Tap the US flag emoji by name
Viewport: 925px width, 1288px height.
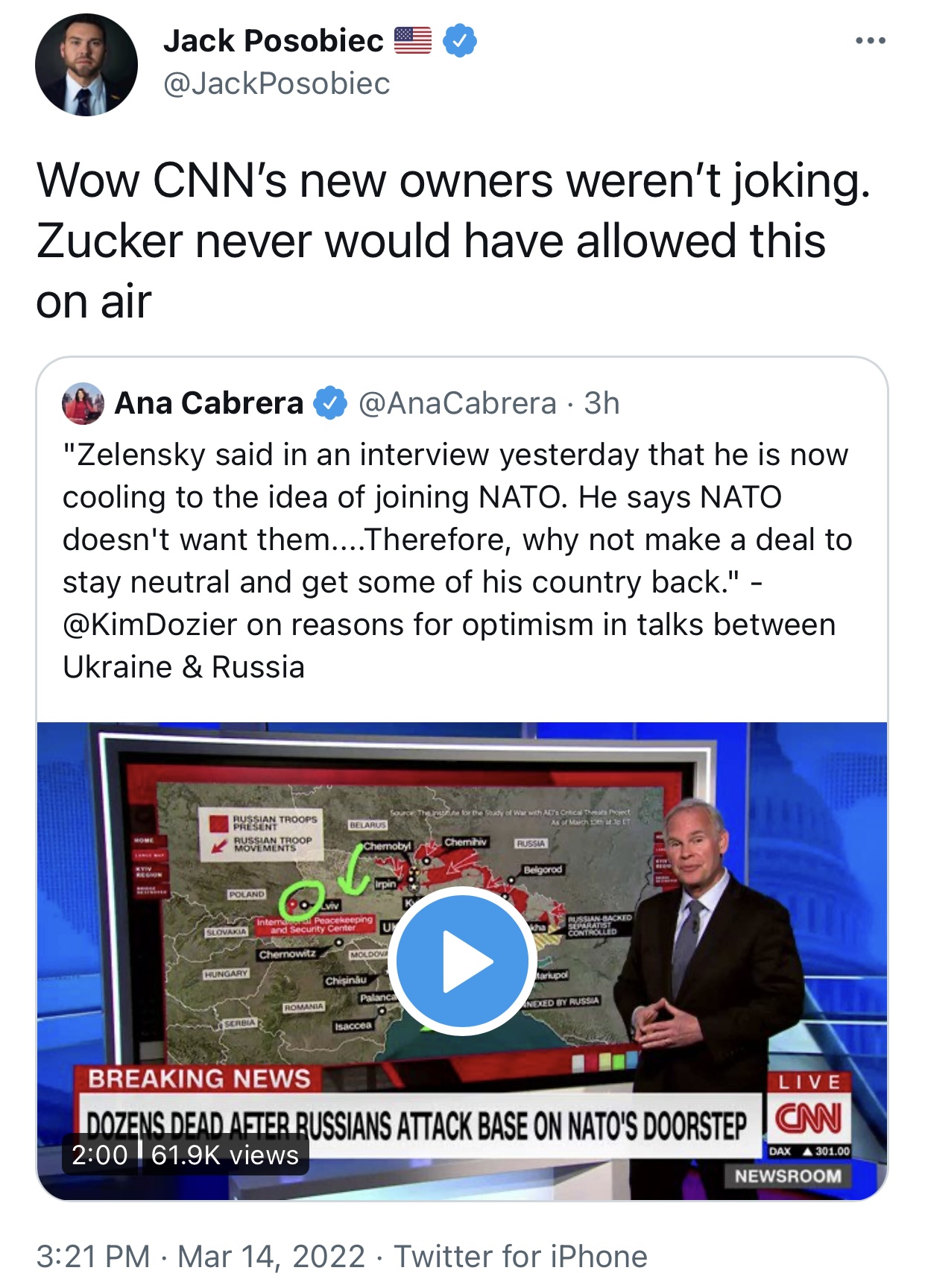[413, 40]
